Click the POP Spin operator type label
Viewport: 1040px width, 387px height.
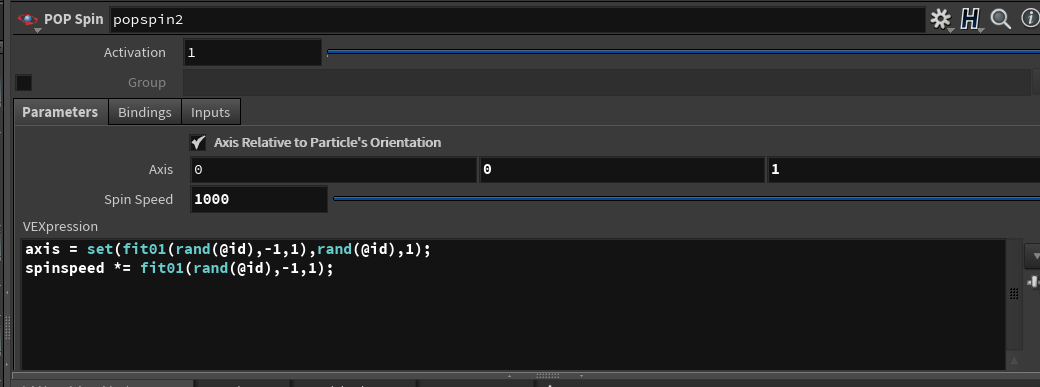(74, 20)
